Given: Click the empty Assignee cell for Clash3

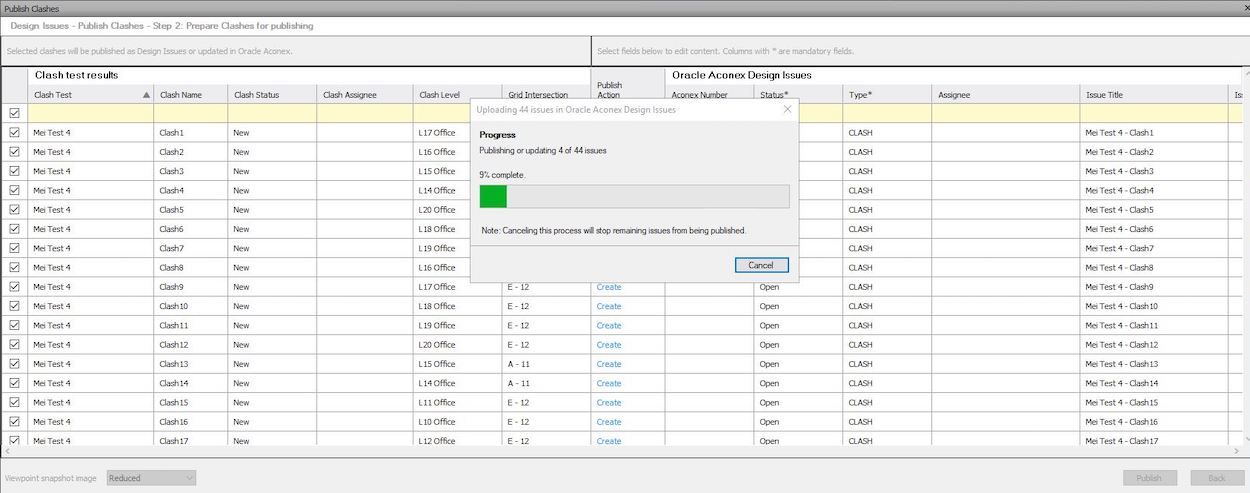Looking at the screenshot, I should click(x=1005, y=171).
